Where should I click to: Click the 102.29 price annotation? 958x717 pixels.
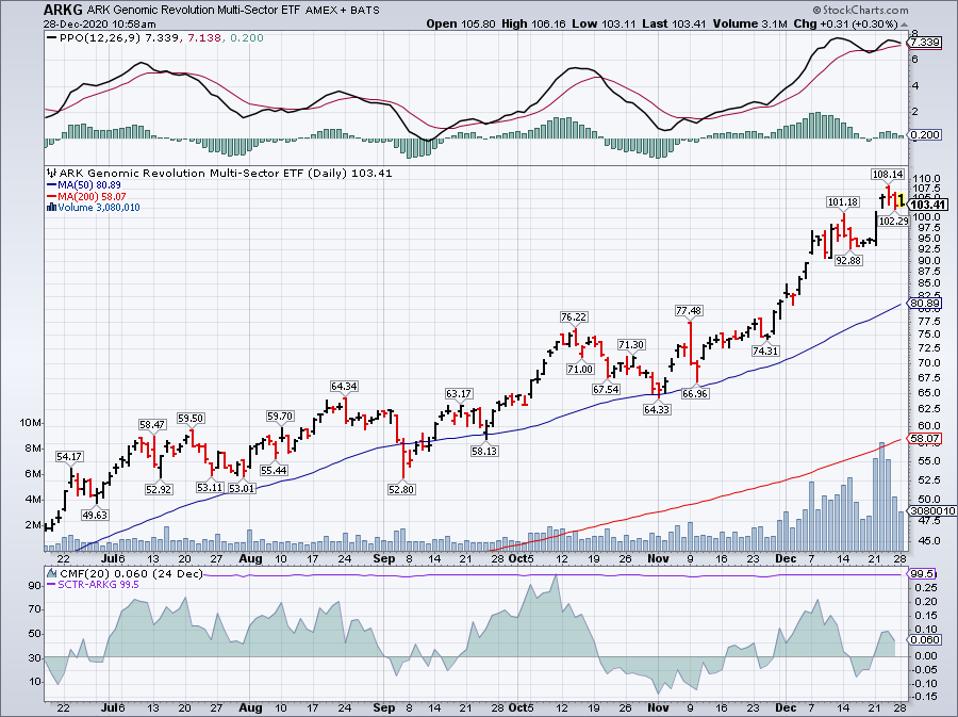(x=893, y=221)
